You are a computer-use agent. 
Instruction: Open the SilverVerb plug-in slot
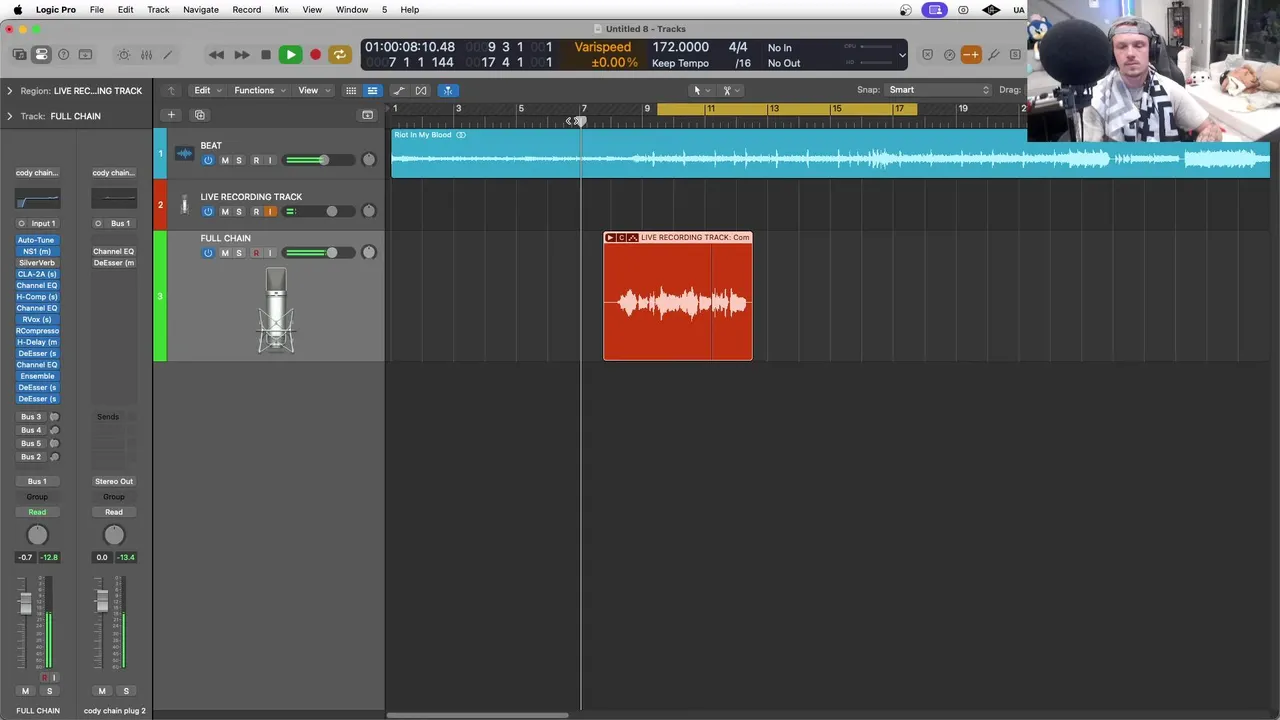37,263
